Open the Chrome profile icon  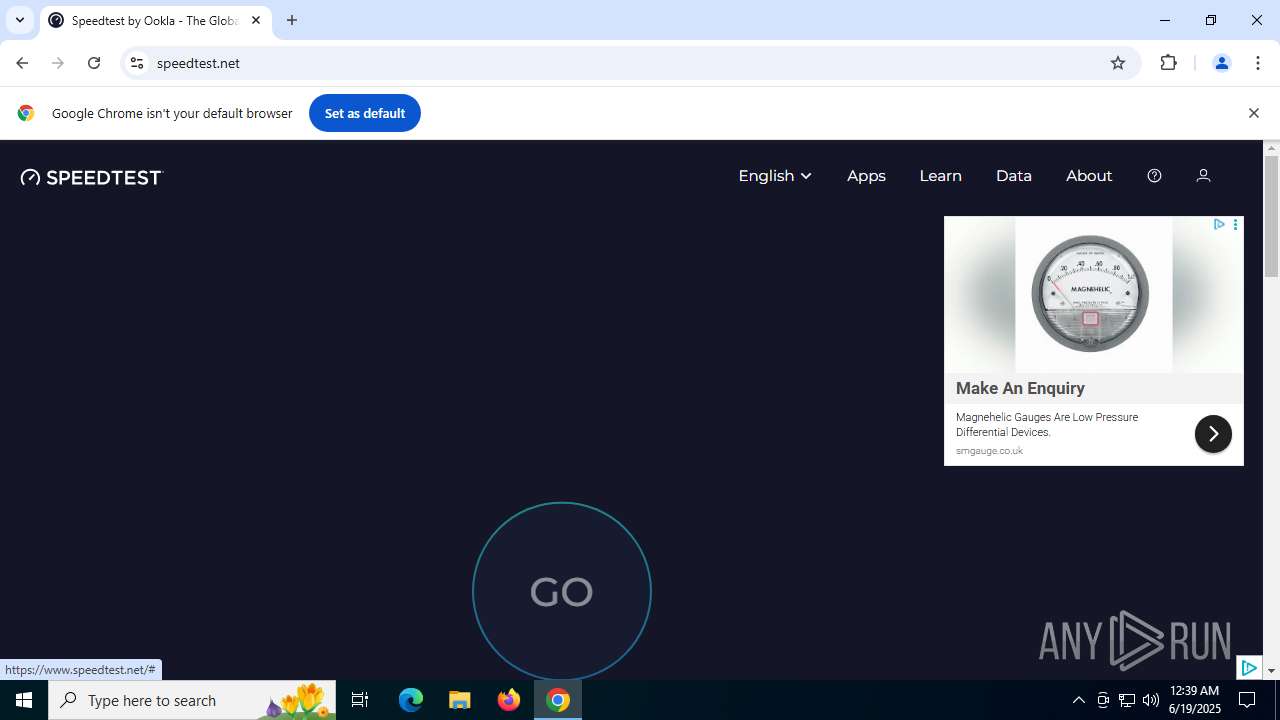tap(1221, 63)
